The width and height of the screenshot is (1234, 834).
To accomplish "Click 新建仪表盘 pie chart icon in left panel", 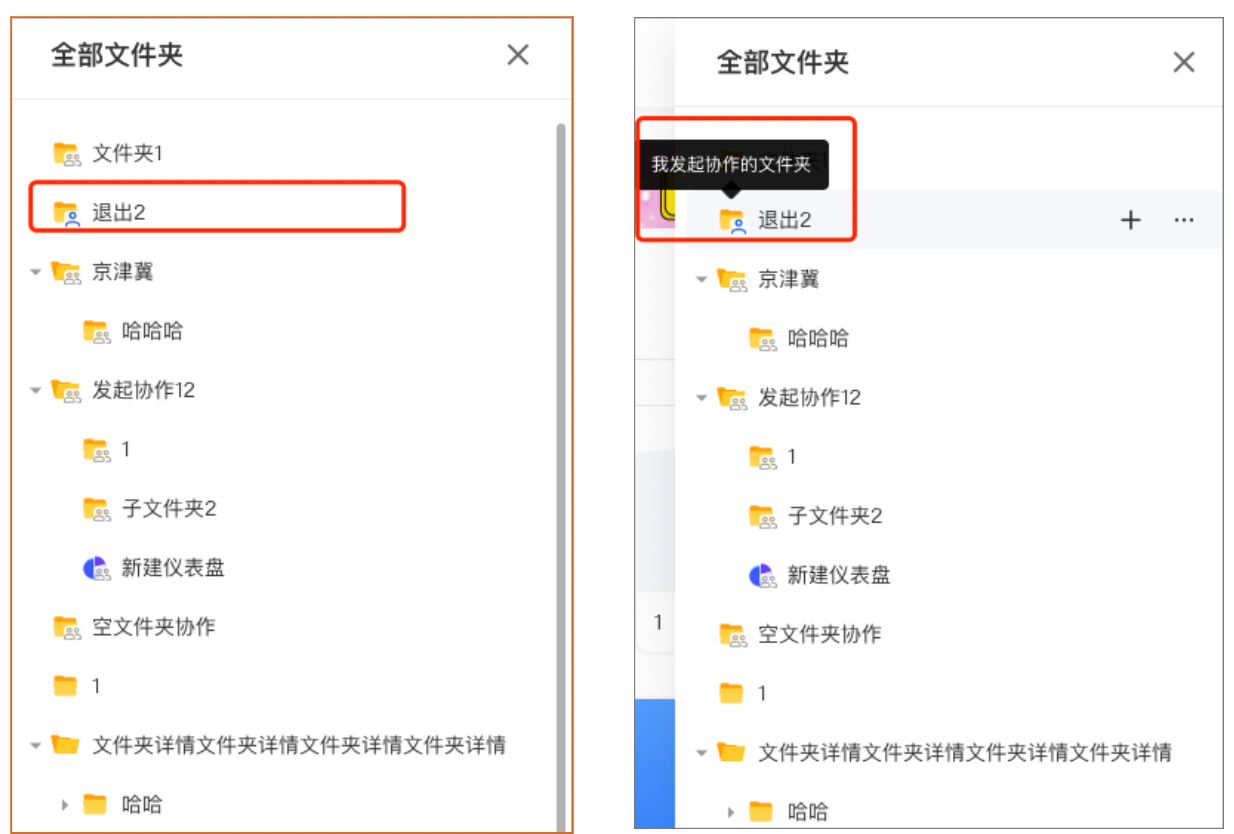I will 96,568.
